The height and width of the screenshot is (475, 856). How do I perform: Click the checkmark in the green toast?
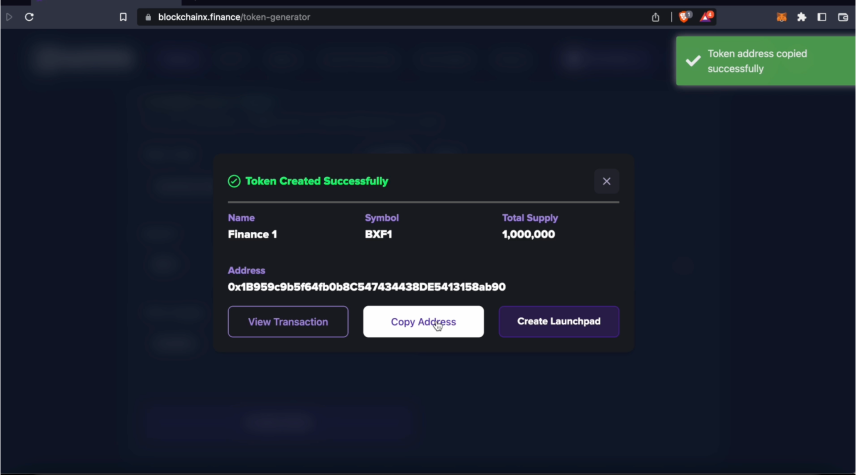[693, 61]
